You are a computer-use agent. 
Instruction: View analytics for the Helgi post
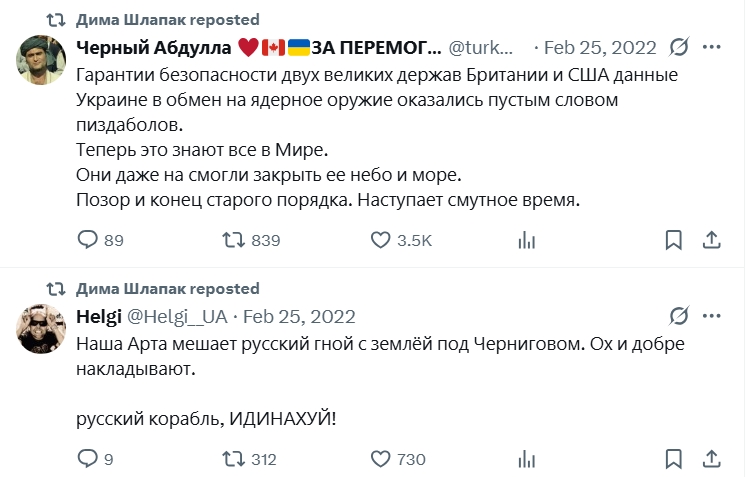[x=526, y=459]
